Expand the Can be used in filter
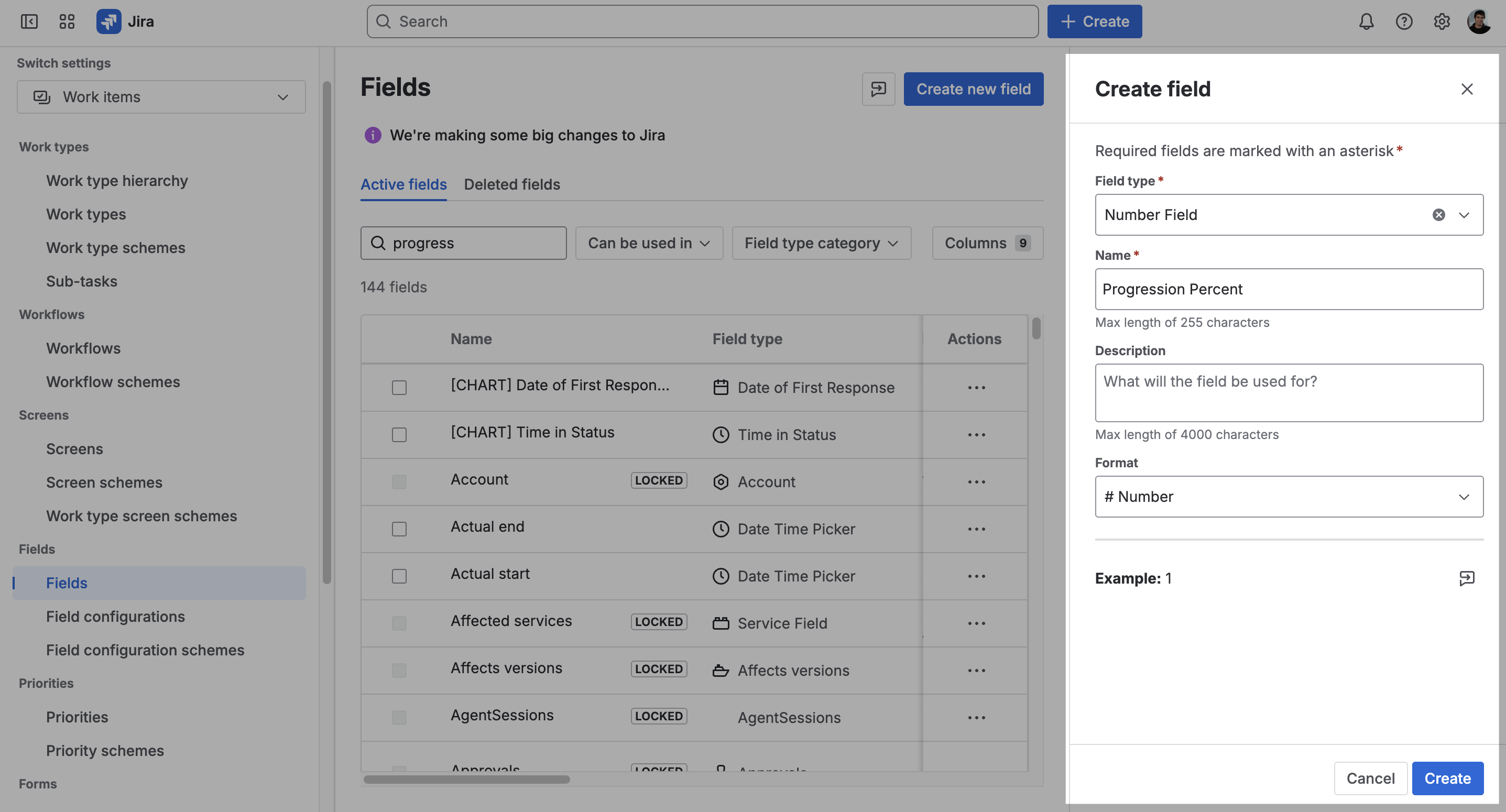 click(649, 243)
